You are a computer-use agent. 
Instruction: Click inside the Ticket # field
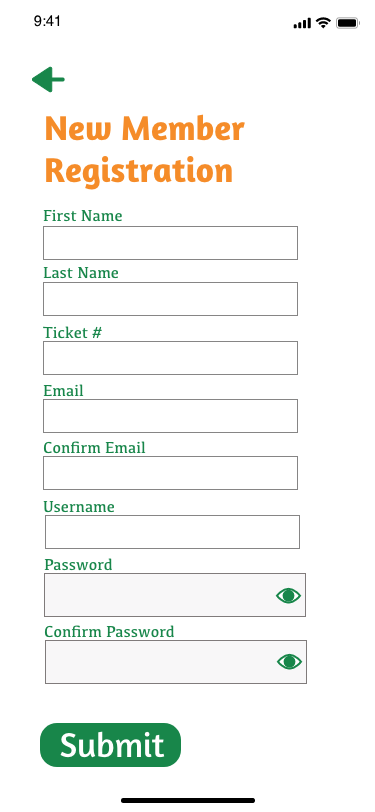tap(170, 358)
